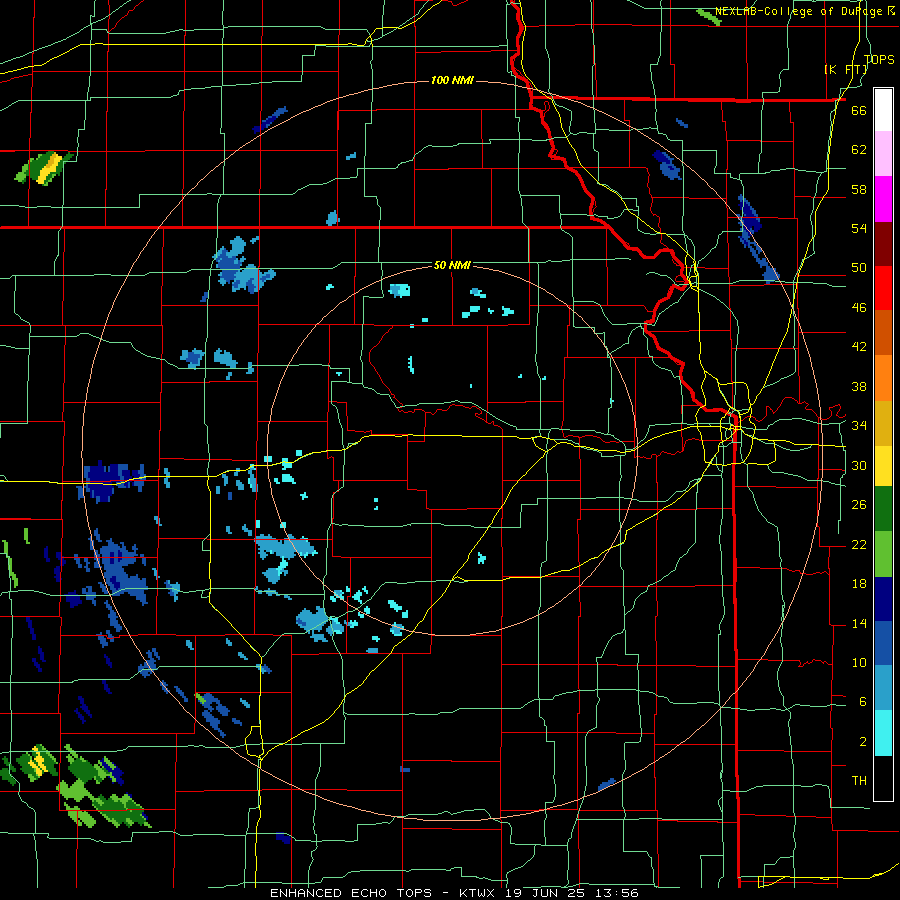Click the magenta 58 kft legend swatch

coord(883,199)
